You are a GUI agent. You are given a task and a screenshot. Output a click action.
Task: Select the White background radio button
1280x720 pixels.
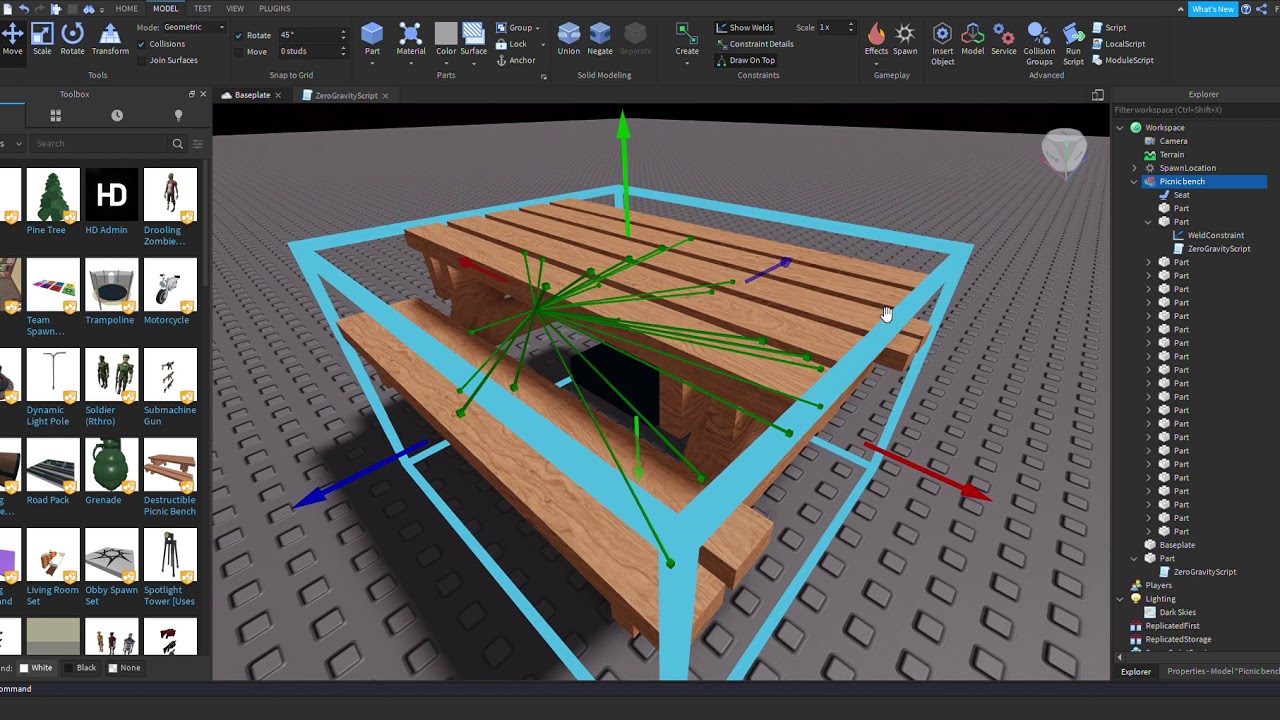(x=26, y=668)
